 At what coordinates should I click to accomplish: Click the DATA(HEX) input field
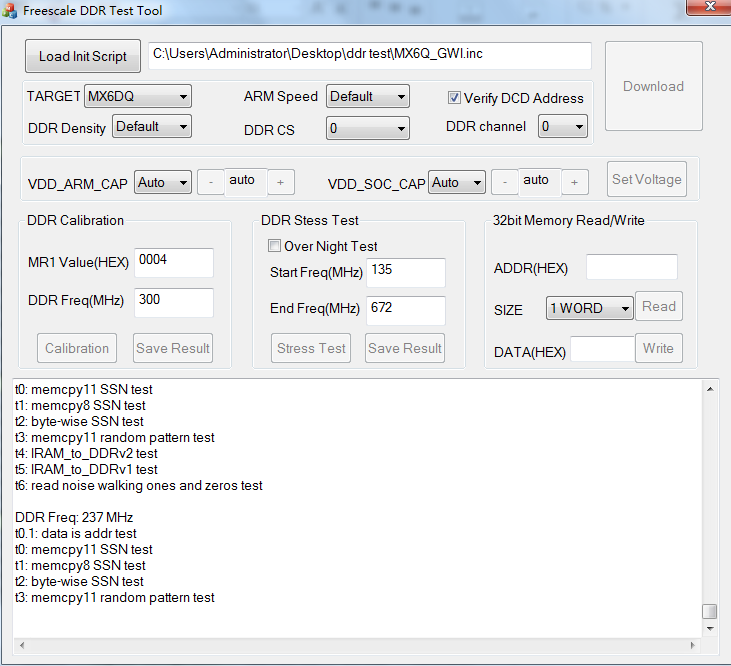pyautogui.click(x=603, y=349)
